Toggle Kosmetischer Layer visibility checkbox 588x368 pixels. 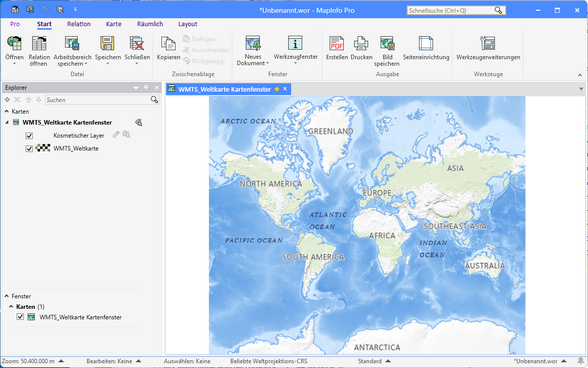pyautogui.click(x=29, y=135)
